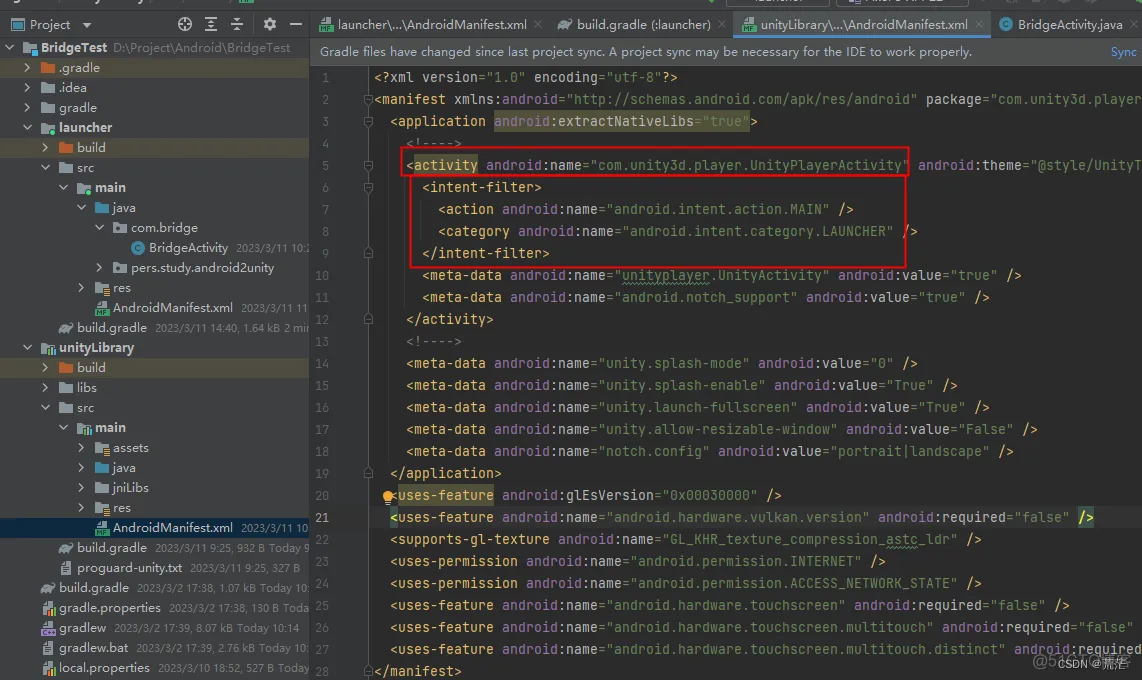This screenshot has width=1142, height=680.
Task: Click the lightbulb intention icon on line 20
Action: click(x=387, y=497)
